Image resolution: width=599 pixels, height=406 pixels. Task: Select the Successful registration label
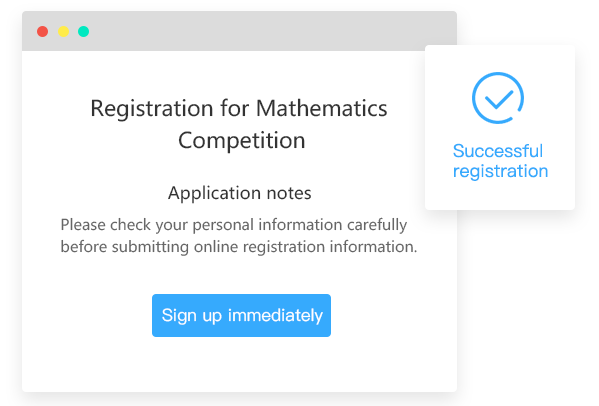(500, 161)
